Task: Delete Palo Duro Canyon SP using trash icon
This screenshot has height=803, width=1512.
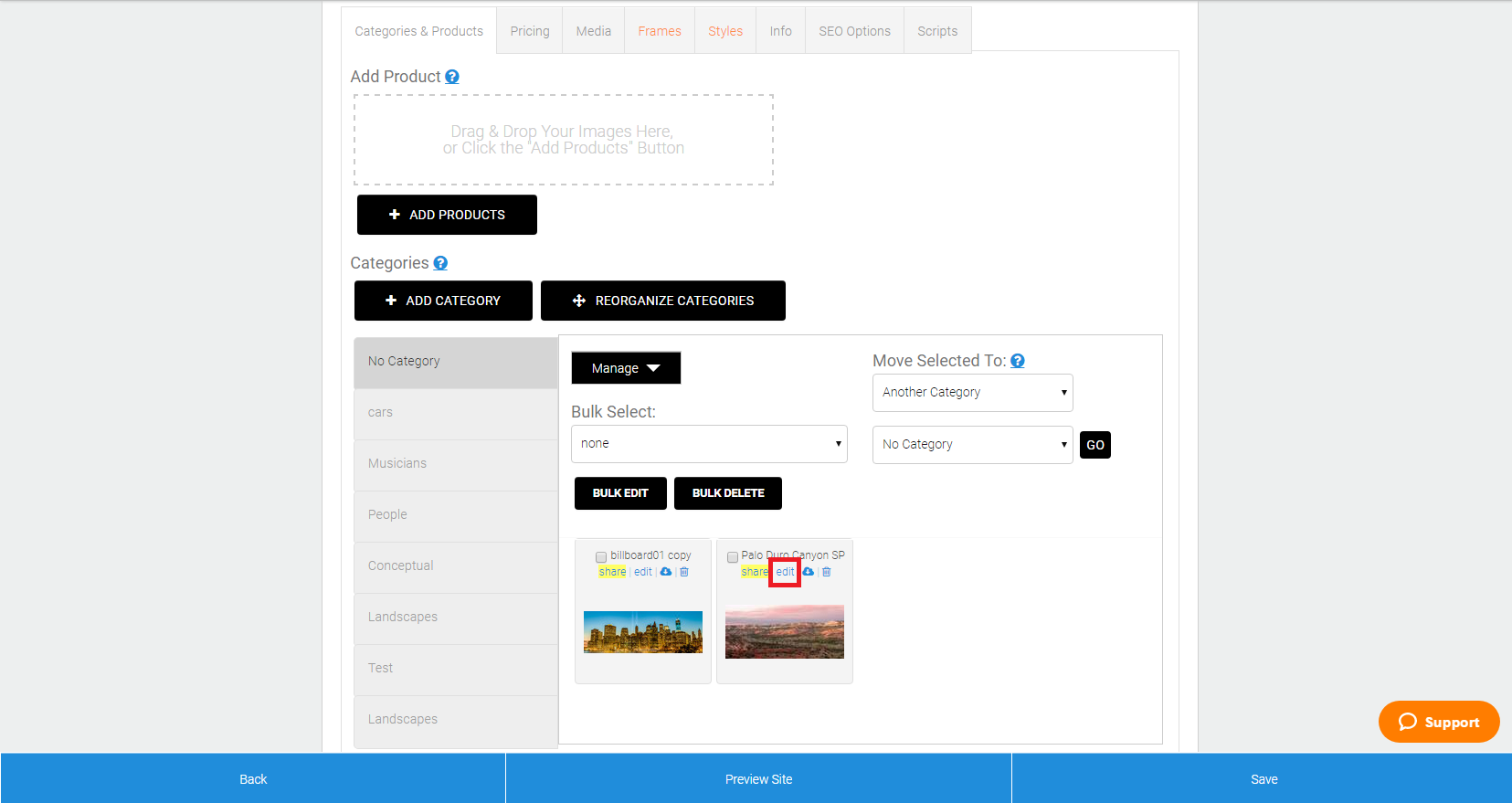Action: 827,572
